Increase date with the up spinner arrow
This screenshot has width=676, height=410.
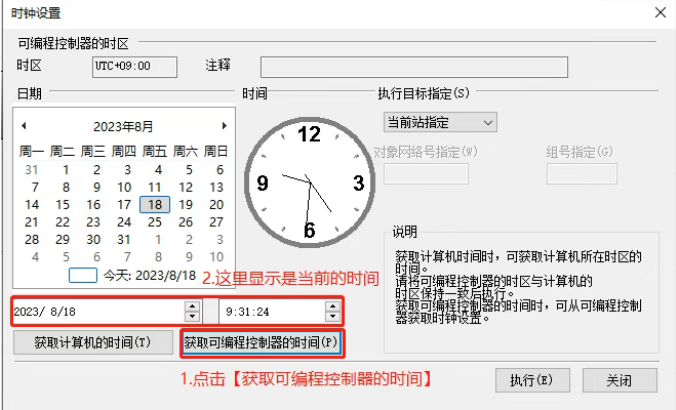[x=191, y=307]
